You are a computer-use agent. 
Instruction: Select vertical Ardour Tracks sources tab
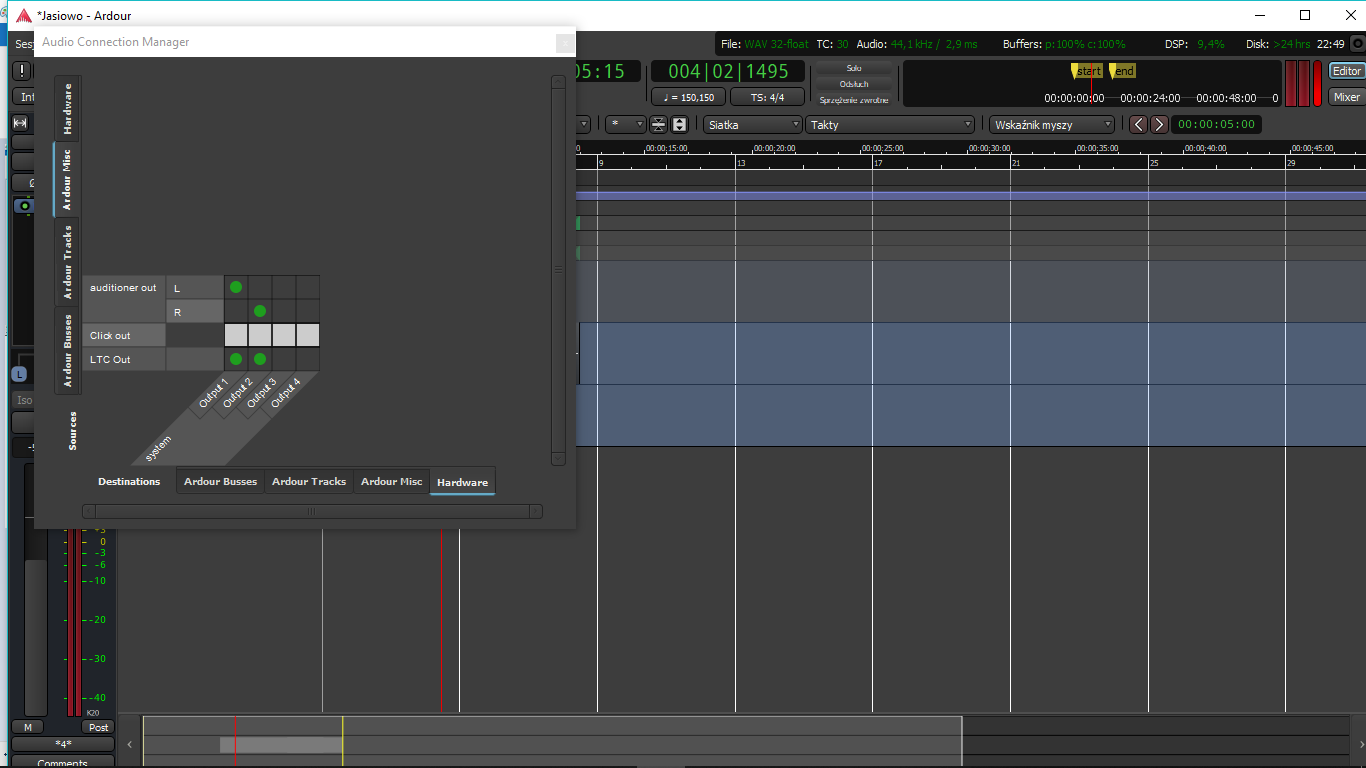[x=68, y=262]
